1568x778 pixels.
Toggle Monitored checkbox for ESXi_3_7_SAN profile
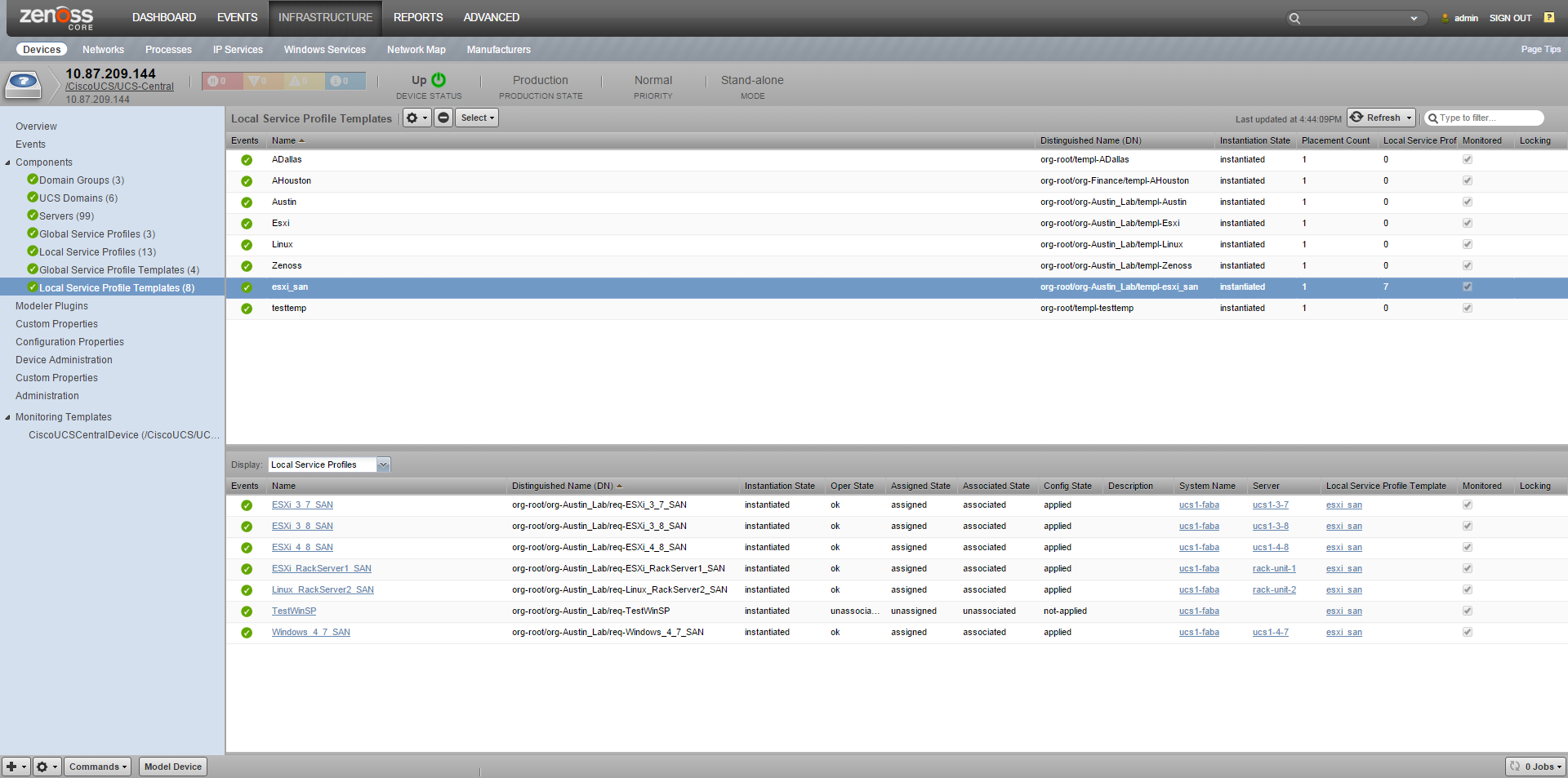tap(1468, 505)
